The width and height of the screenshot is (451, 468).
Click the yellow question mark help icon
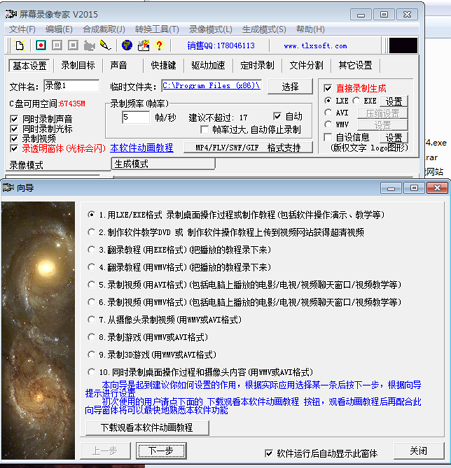tap(160, 45)
